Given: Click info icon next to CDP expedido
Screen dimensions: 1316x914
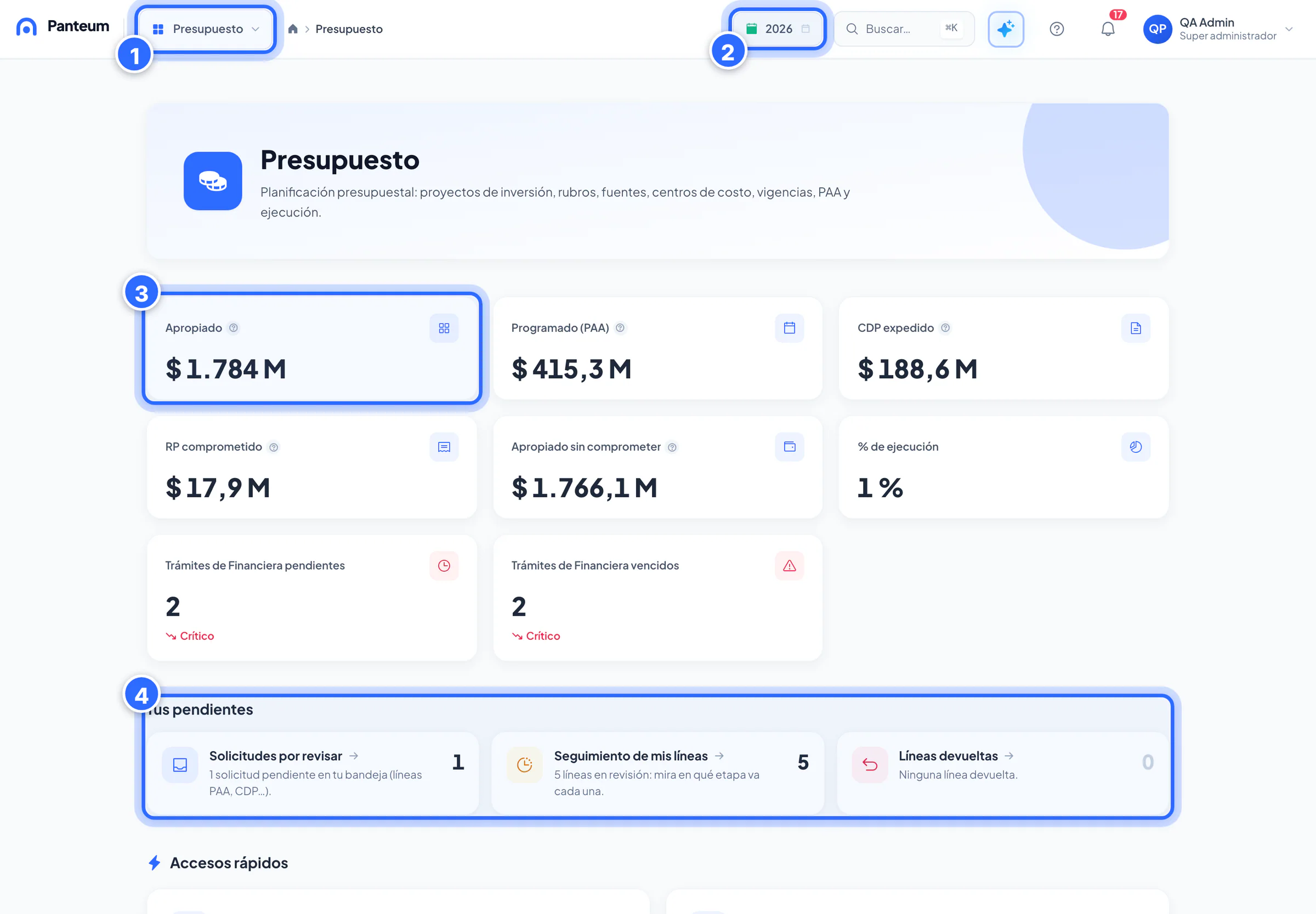Looking at the screenshot, I should click(x=945, y=328).
